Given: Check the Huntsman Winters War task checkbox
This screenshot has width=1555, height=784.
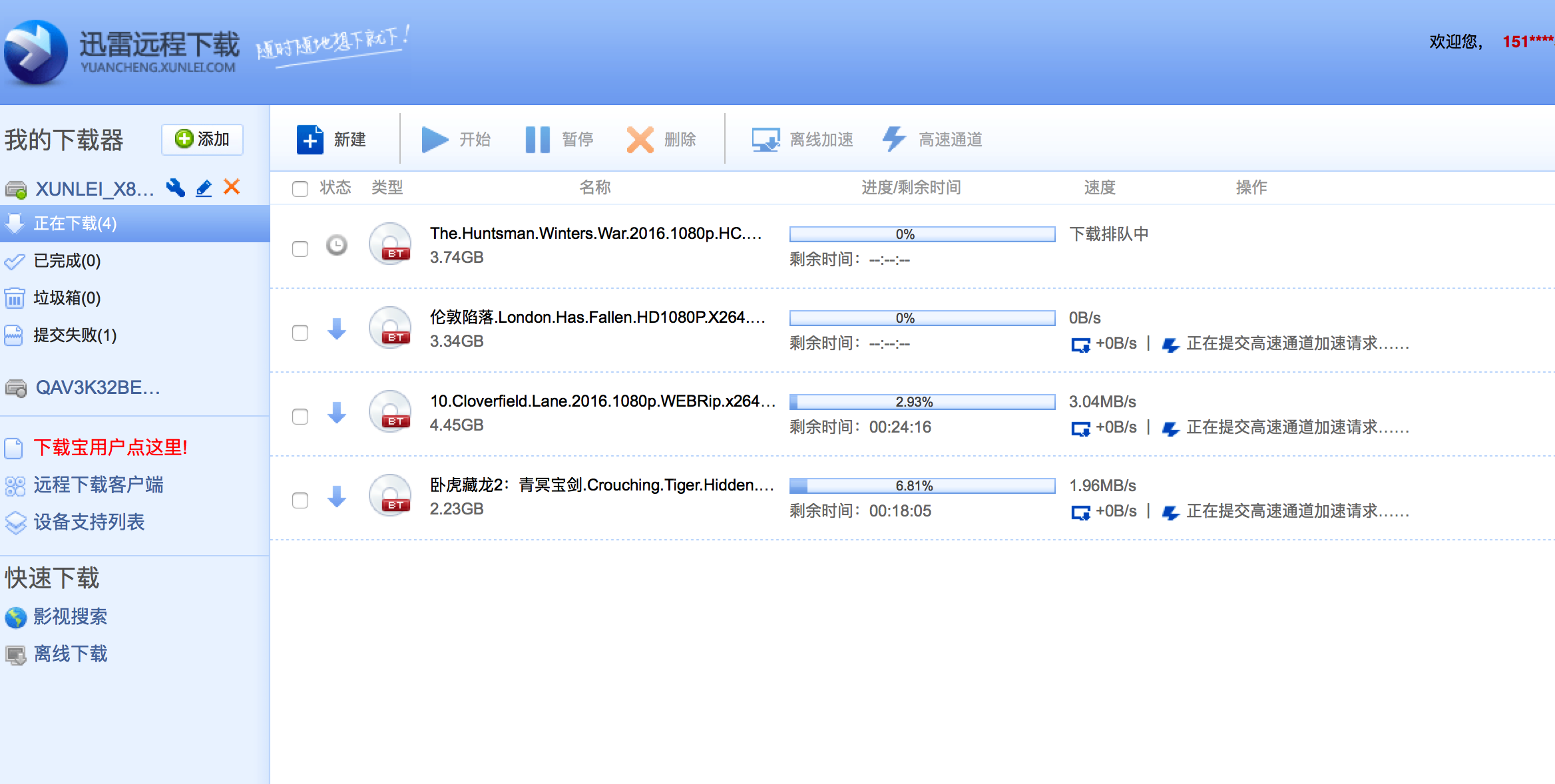Looking at the screenshot, I should click(300, 249).
